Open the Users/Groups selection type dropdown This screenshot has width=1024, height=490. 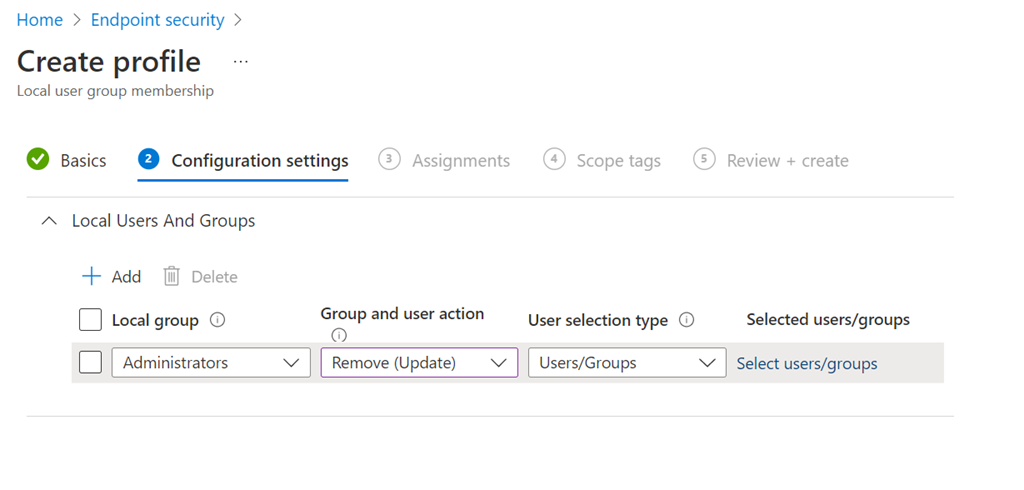627,363
